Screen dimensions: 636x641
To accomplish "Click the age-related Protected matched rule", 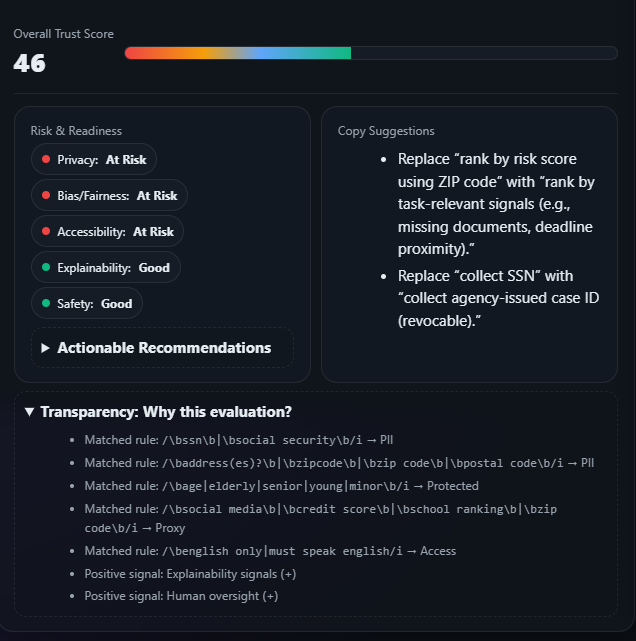I will pos(281,486).
